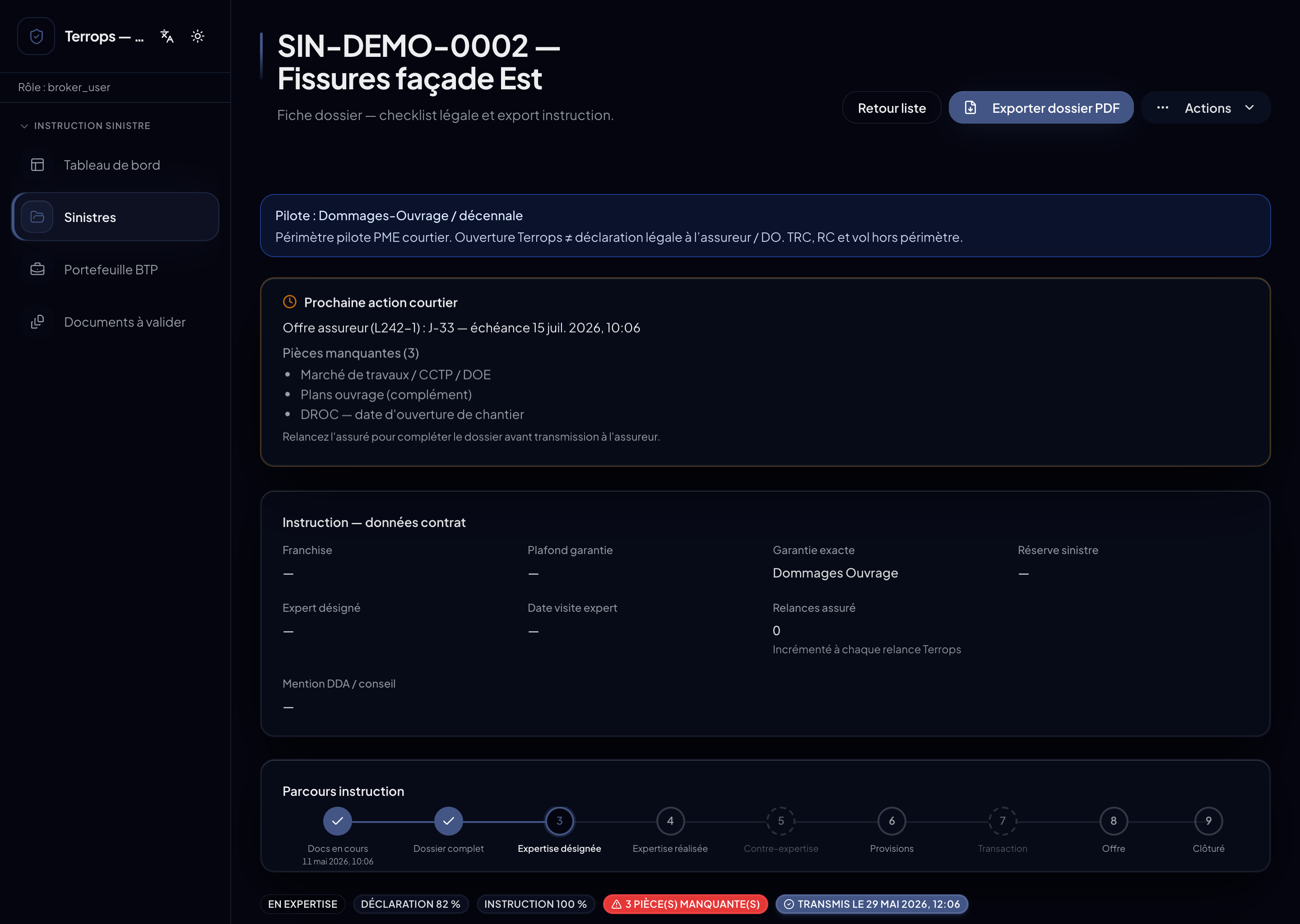1300x924 pixels.
Task: Select step 9 Clôturé circle
Action: click(x=1208, y=821)
